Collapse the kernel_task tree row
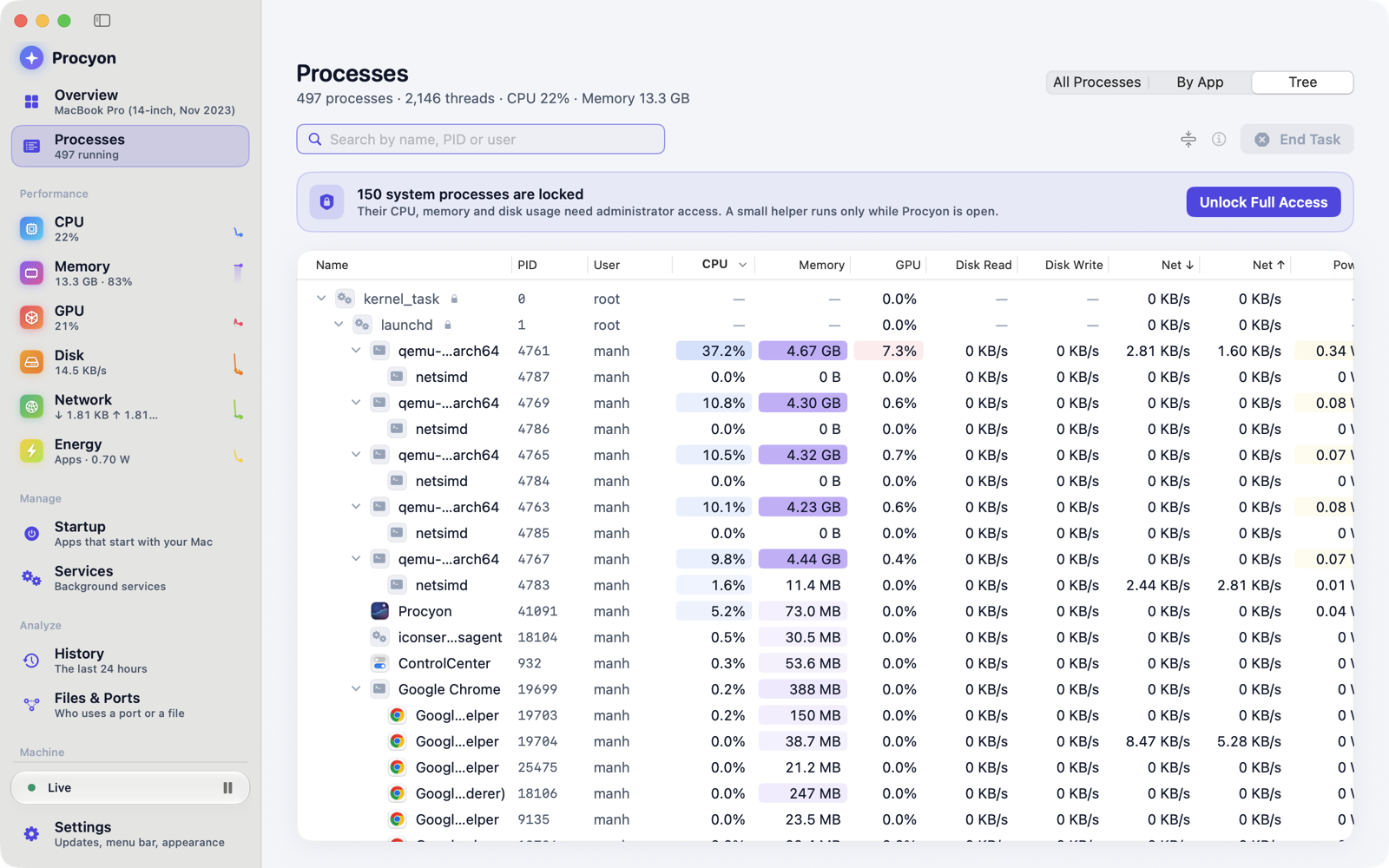Screen dimensions: 1389x868 tap(321, 299)
